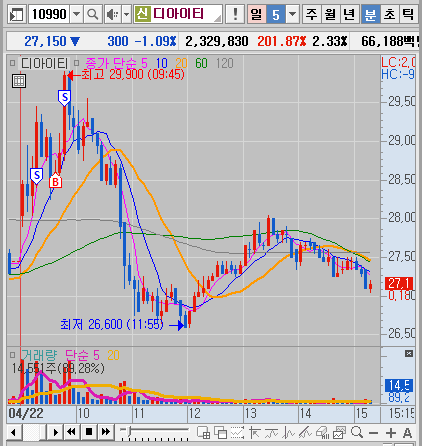The image size is (422, 446).
Task: Click the exclamation mark info button
Action: click(x=235, y=14)
